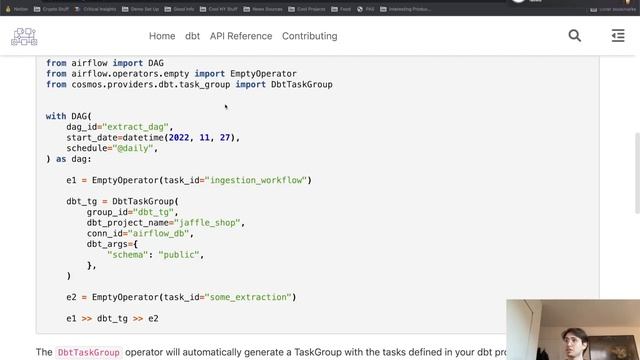The width and height of the screenshot is (640, 360).
Task: Click the "schema": "public" line
Action: tap(156, 254)
